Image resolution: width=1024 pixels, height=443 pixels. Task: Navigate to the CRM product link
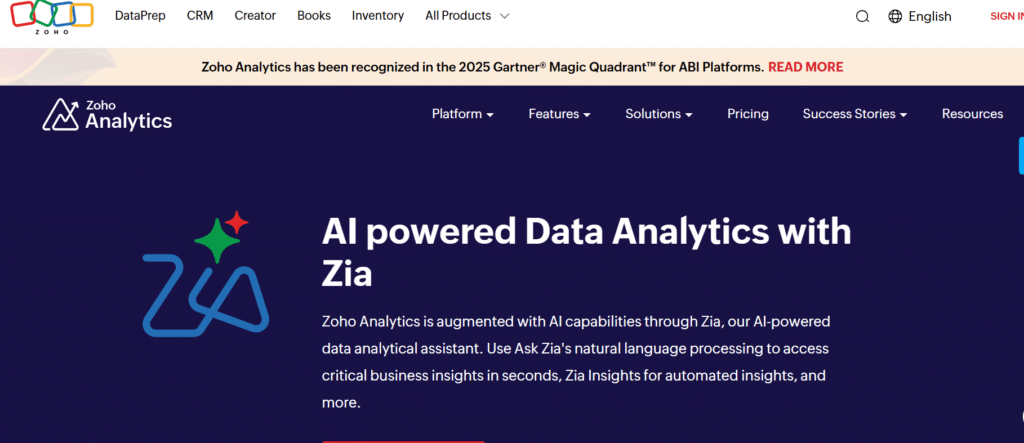[x=200, y=16]
